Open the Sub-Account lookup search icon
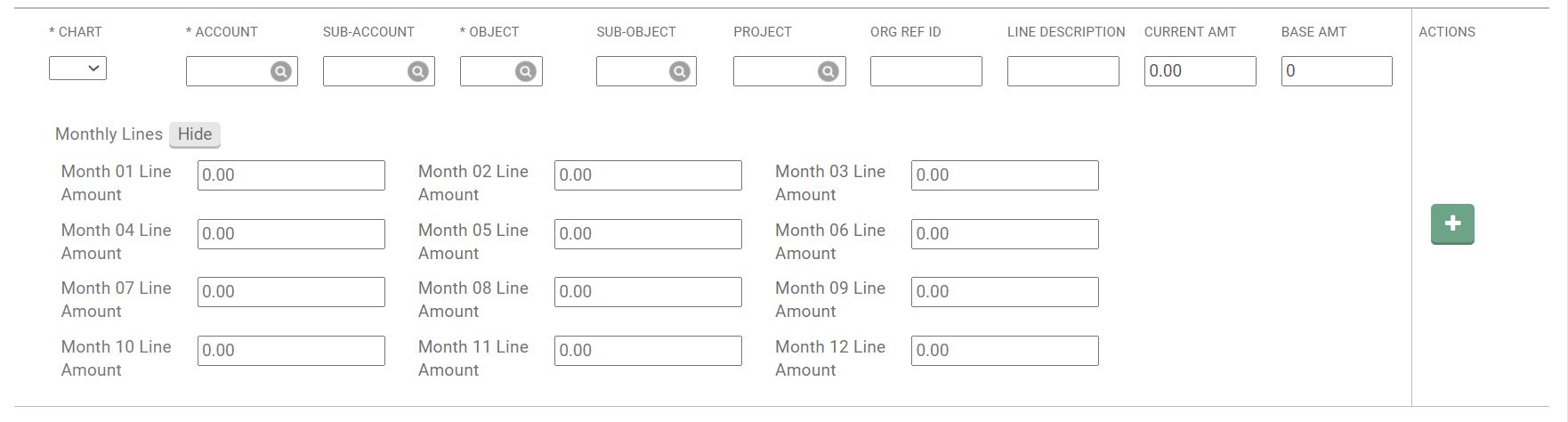The image size is (1568, 422). 418,72
